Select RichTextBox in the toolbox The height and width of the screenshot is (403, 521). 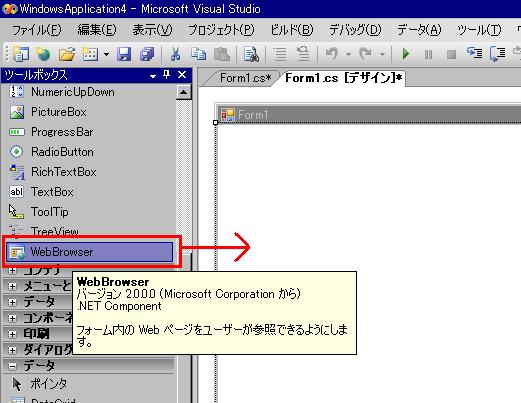click(x=88, y=172)
